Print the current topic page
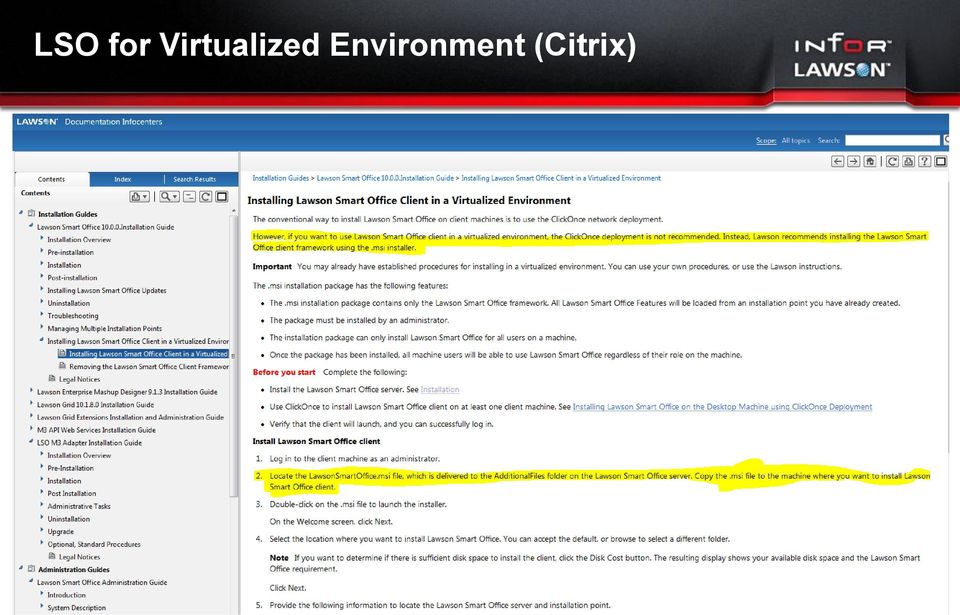The width and height of the screenshot is (960, 615). tap(909, 161)
